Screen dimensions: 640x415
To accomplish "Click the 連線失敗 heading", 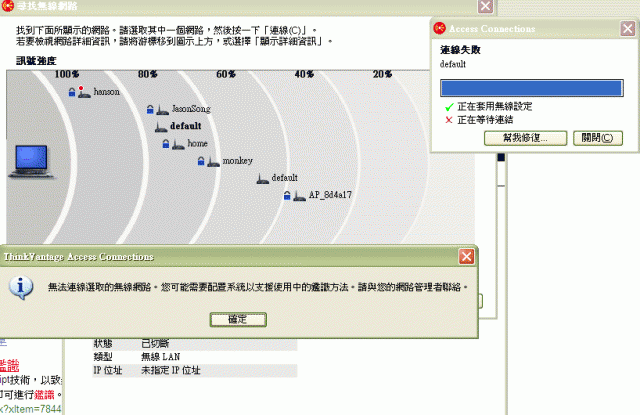I will [x=460, y=50].
